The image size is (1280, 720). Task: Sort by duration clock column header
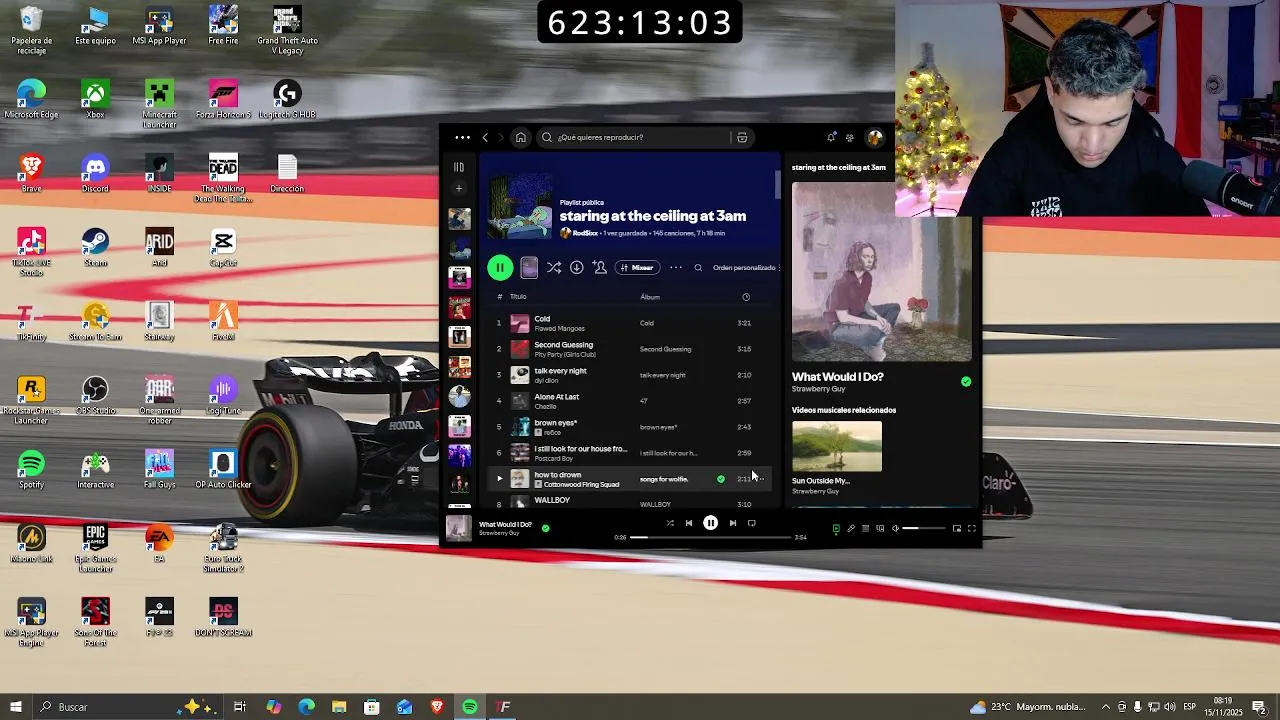[x=746, y=297]
